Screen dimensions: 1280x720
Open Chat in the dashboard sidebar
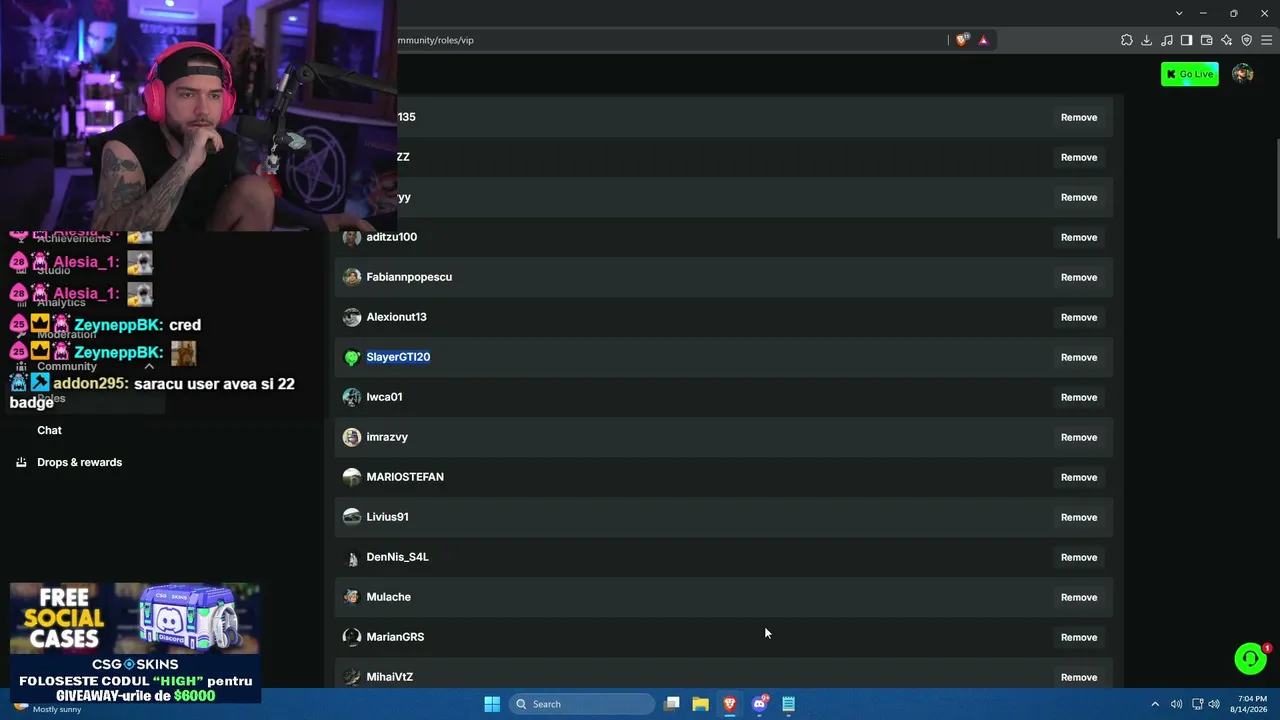pyautogui.click(x=49, y=430)
